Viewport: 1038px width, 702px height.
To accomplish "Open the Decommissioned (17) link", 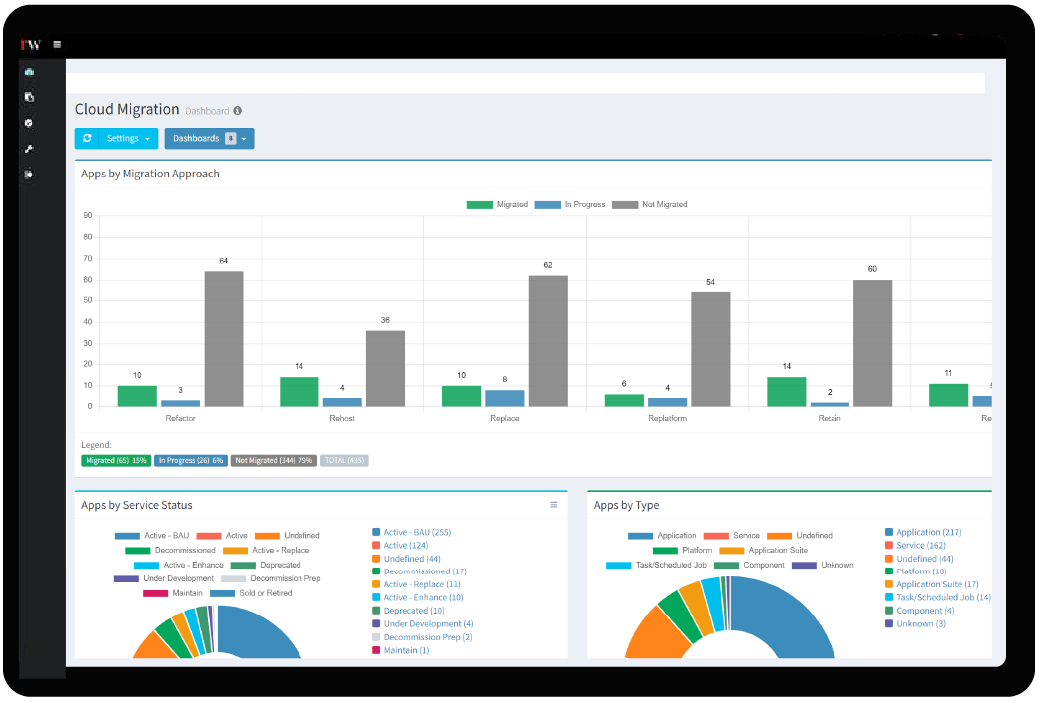I will tap(425, 571).
